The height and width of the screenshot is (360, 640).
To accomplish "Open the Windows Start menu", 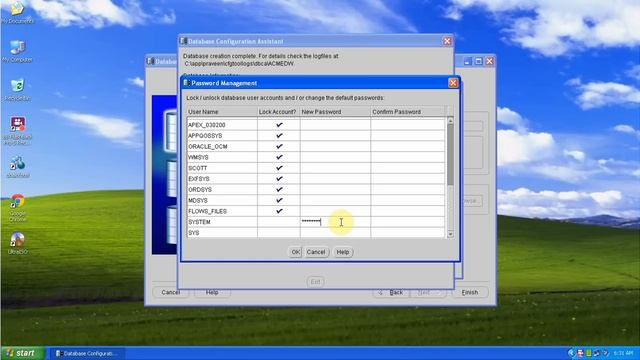I will 22,353.
